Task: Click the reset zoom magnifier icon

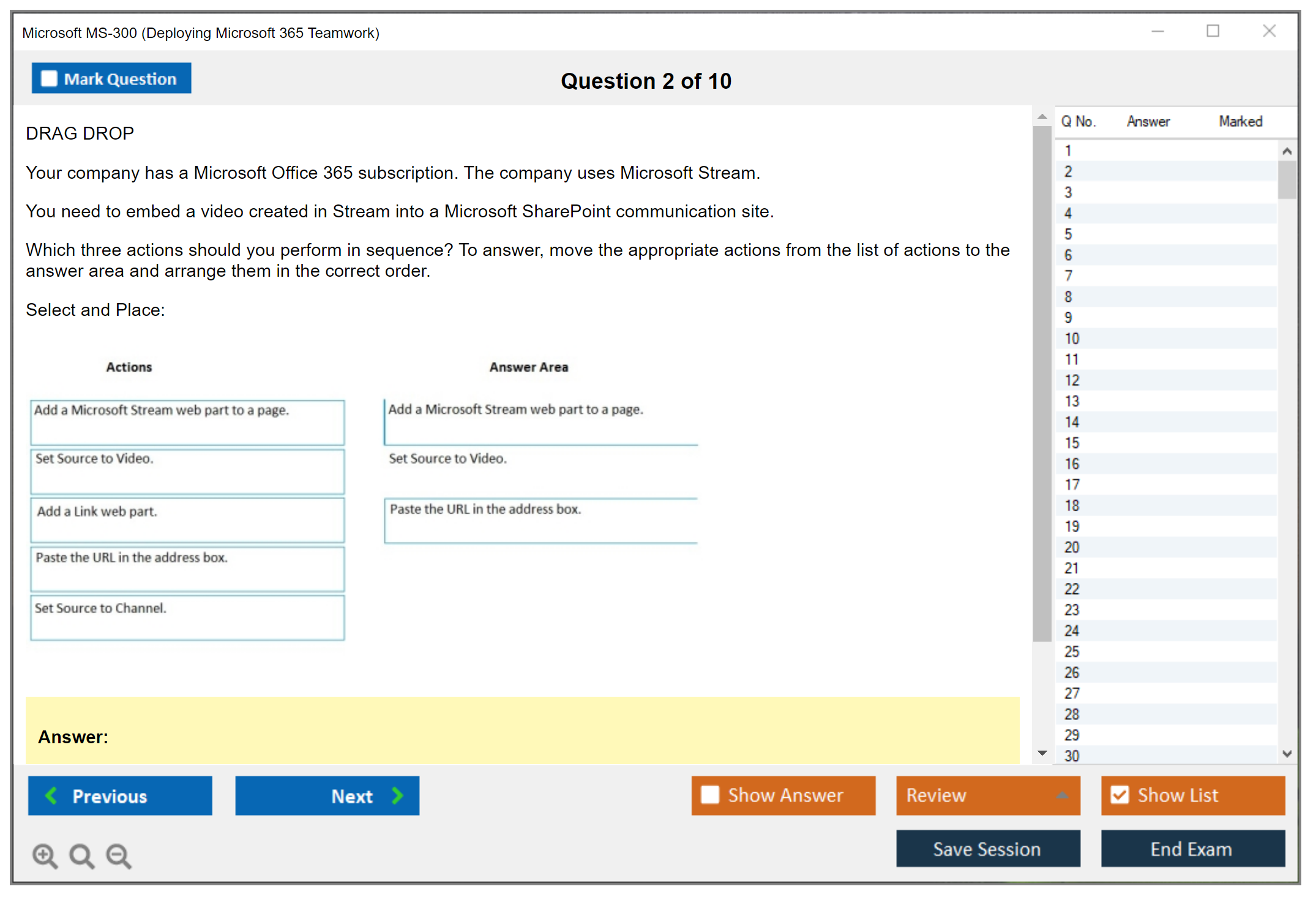Action: pos(81,855)
